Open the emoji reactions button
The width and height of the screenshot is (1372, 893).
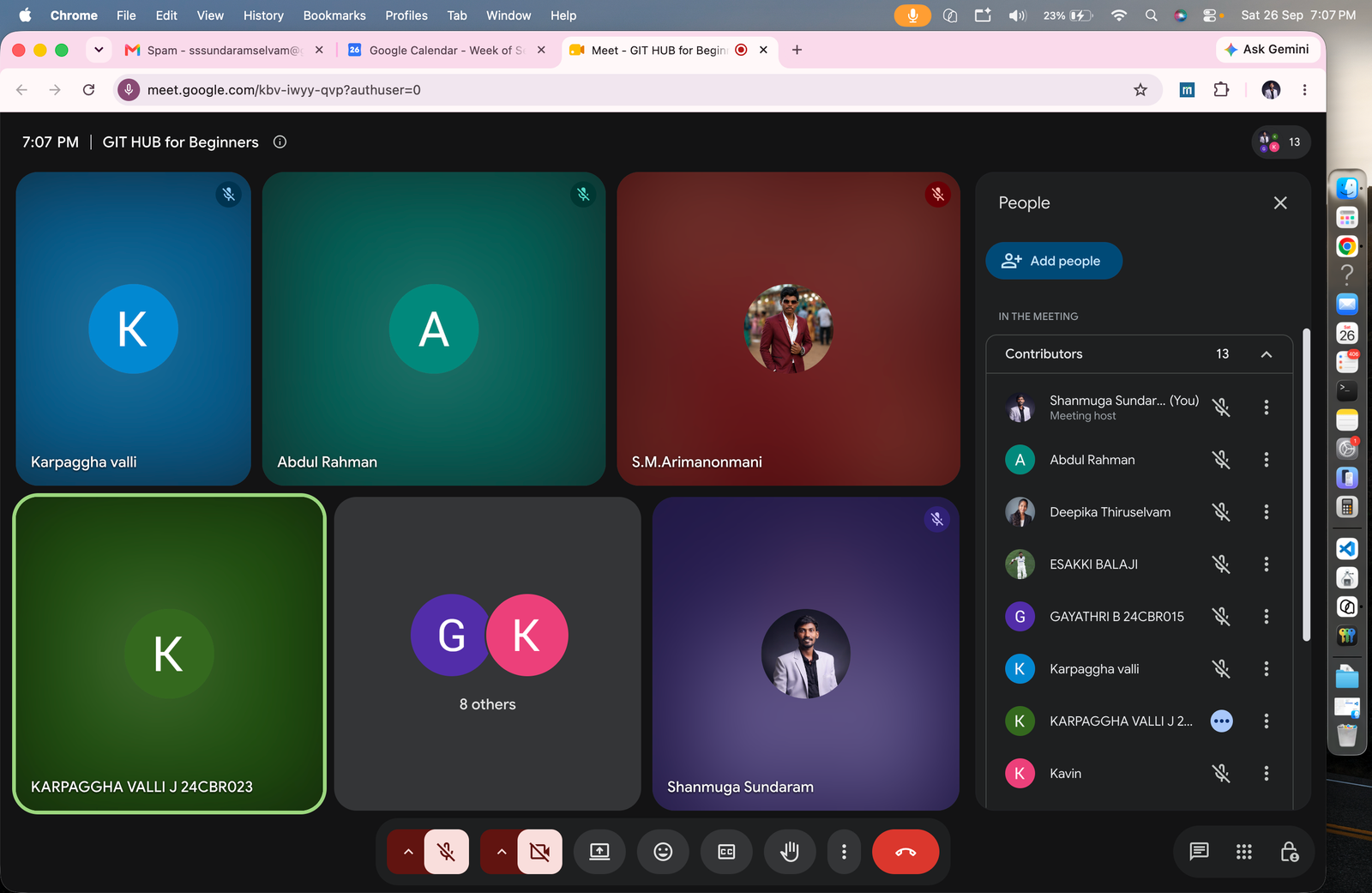[663, 852]
